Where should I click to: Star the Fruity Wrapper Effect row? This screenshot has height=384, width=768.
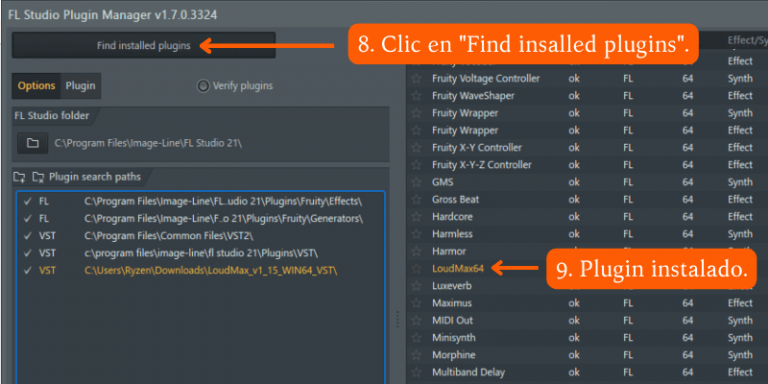pos(416,130)
